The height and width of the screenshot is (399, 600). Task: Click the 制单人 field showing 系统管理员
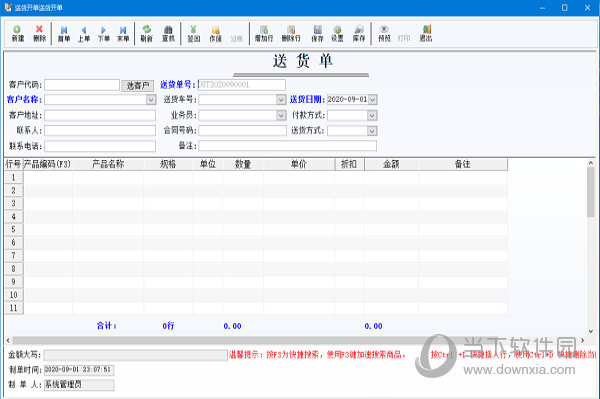click(79, 384)
